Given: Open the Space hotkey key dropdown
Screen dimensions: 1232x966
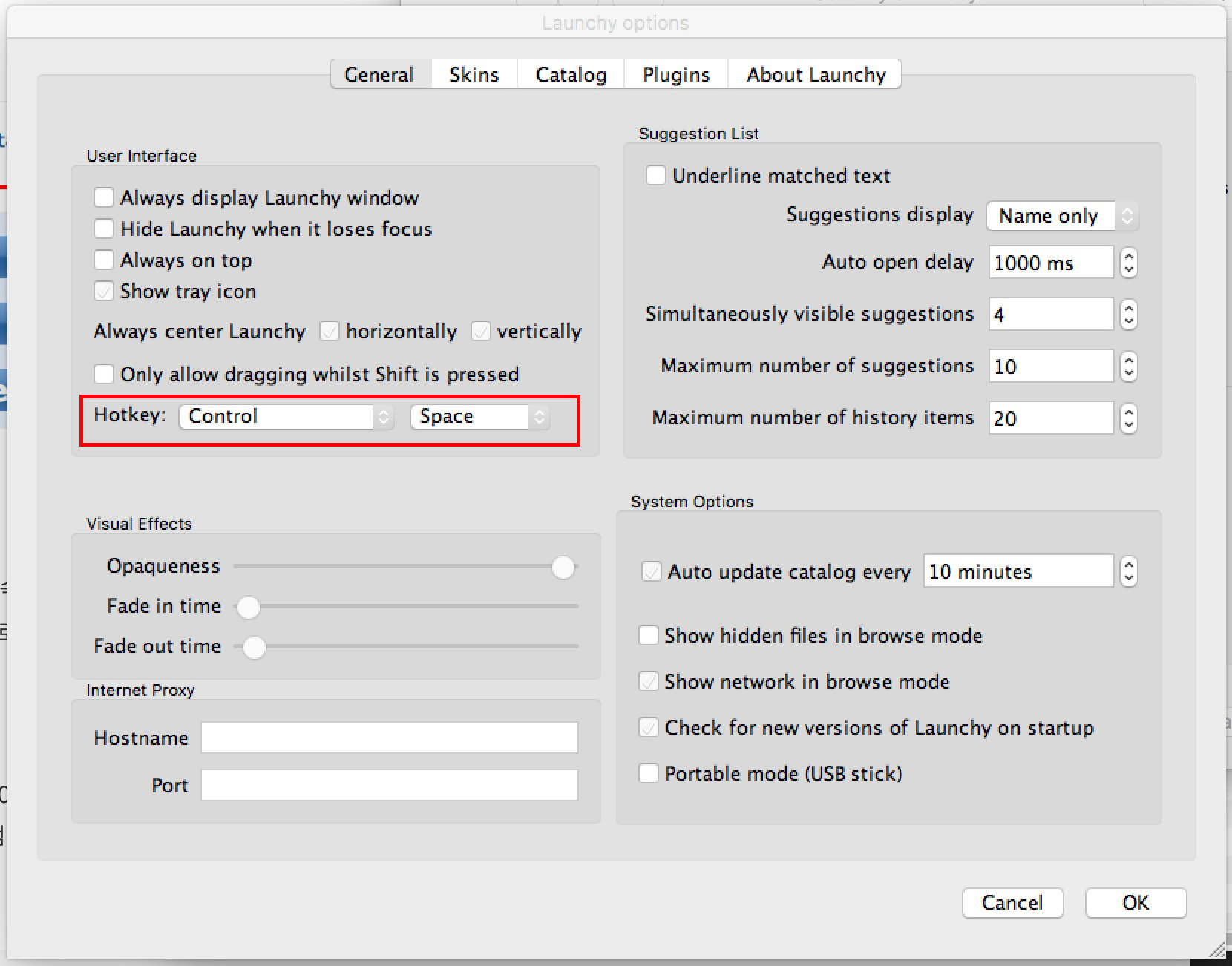Looking at the screenshot, I should click(479, 416).
